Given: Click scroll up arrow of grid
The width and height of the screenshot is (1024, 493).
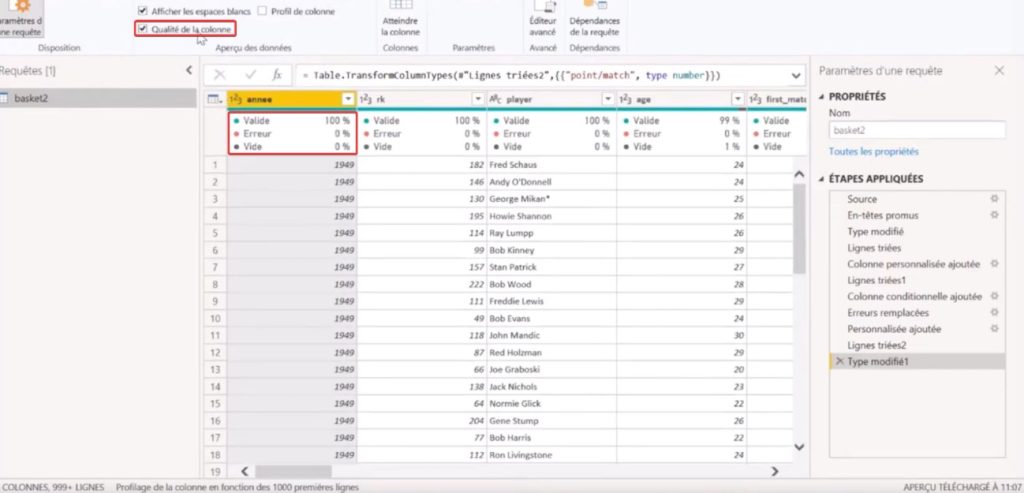Looking at the screenshot, I should pyautogui.click(x=799, y=174).
